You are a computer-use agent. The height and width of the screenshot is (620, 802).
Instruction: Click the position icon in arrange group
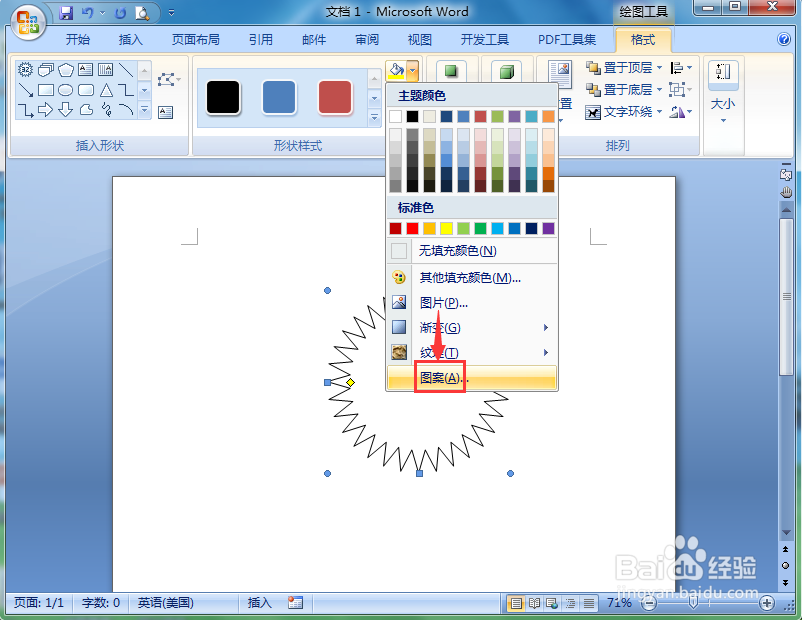561,73
